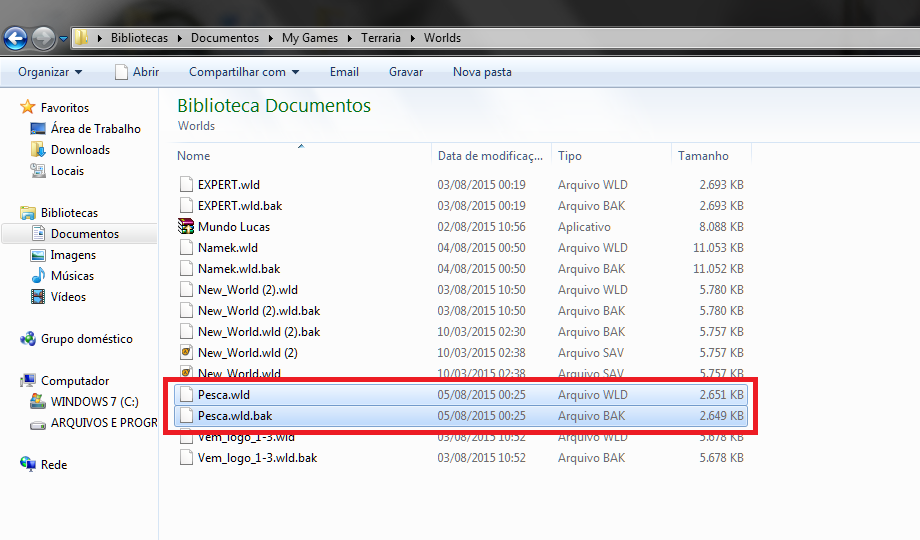
Task: Click the New_World (2).wld file icon
Action: tap(186, 289)
